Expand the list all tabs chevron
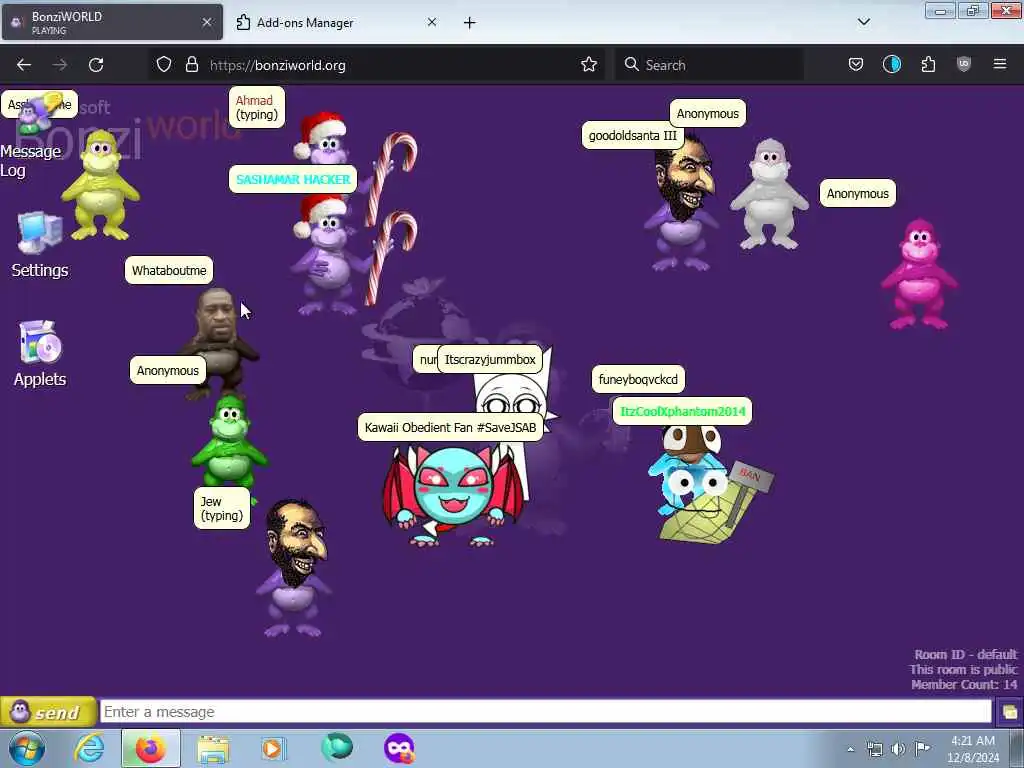This screenshot has width=1024, height=768. [x=863, y=22]
